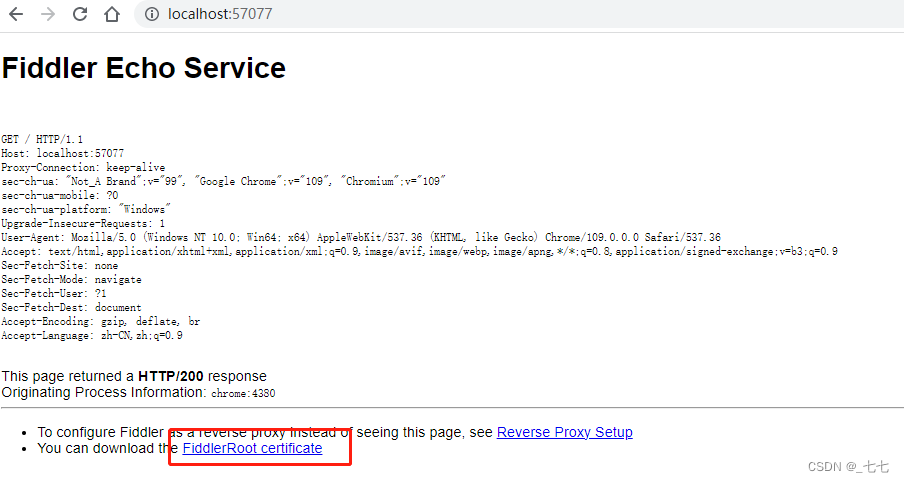Download the FiddlerRoot certificate link
Viewport: 904px width, 482px height.
tap(252, 448)
